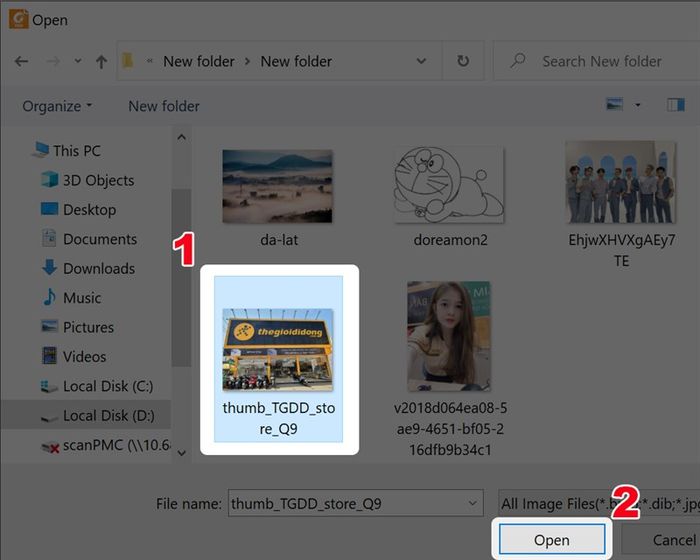Click the sidebar scroll down arrow
The width and height of the screenshot is (700, 560).
pos(181,453)
